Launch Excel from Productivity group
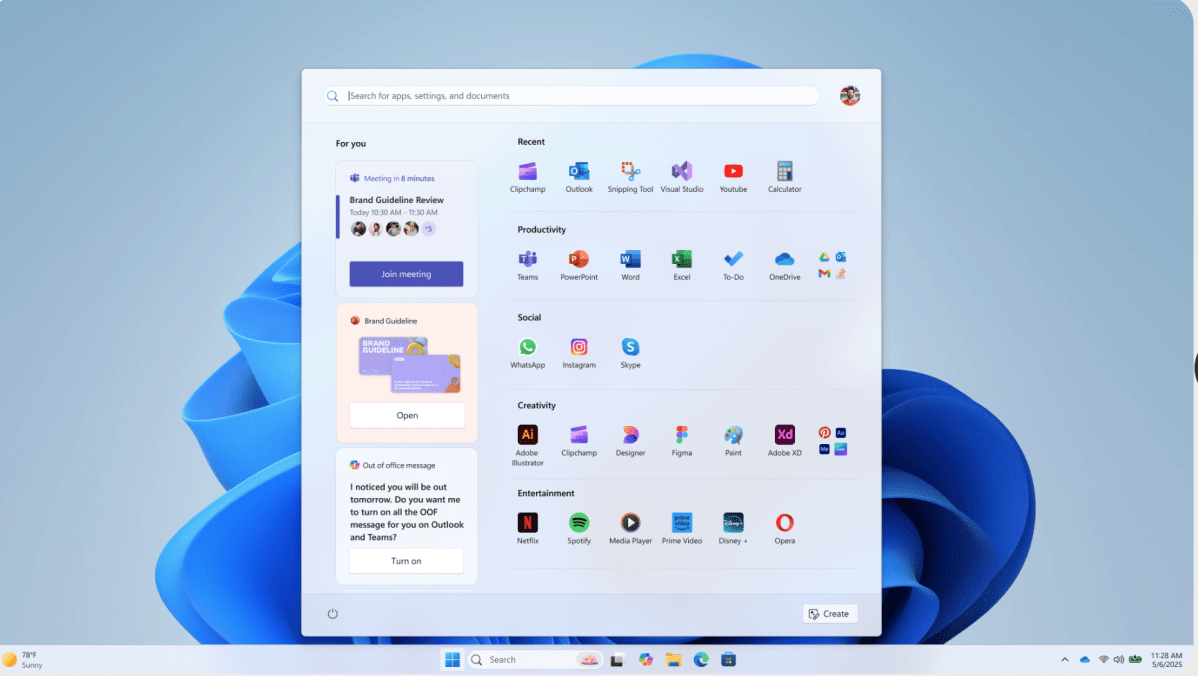 click(681, 260)
